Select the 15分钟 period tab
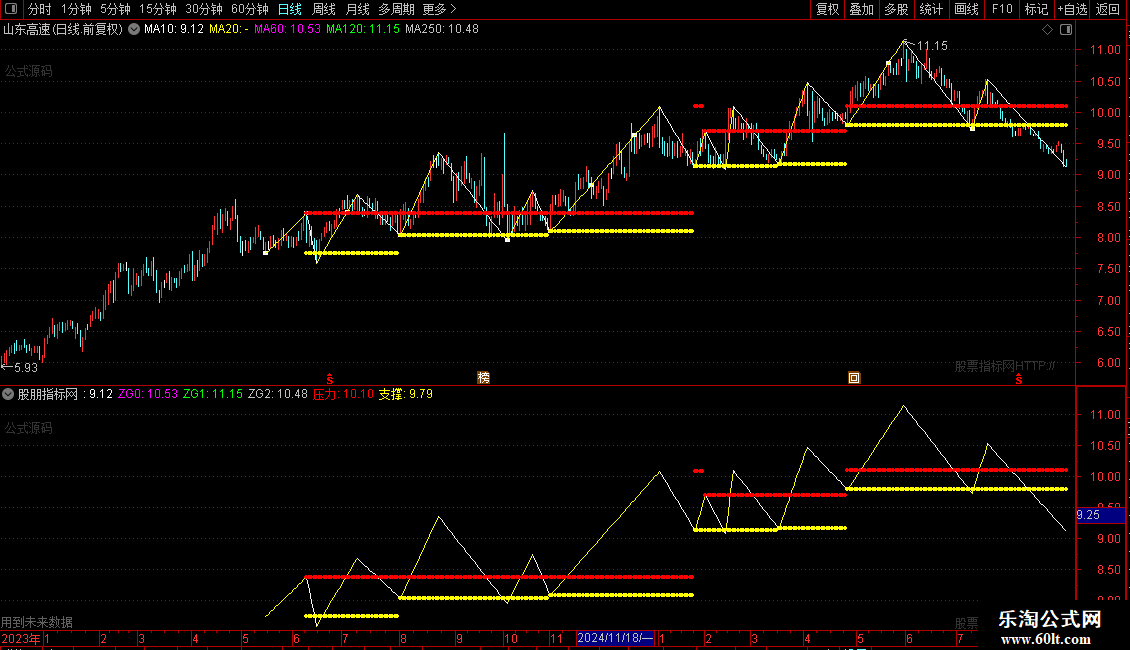The height and width of the screenshot is (650, 1130). click(158, 9)
